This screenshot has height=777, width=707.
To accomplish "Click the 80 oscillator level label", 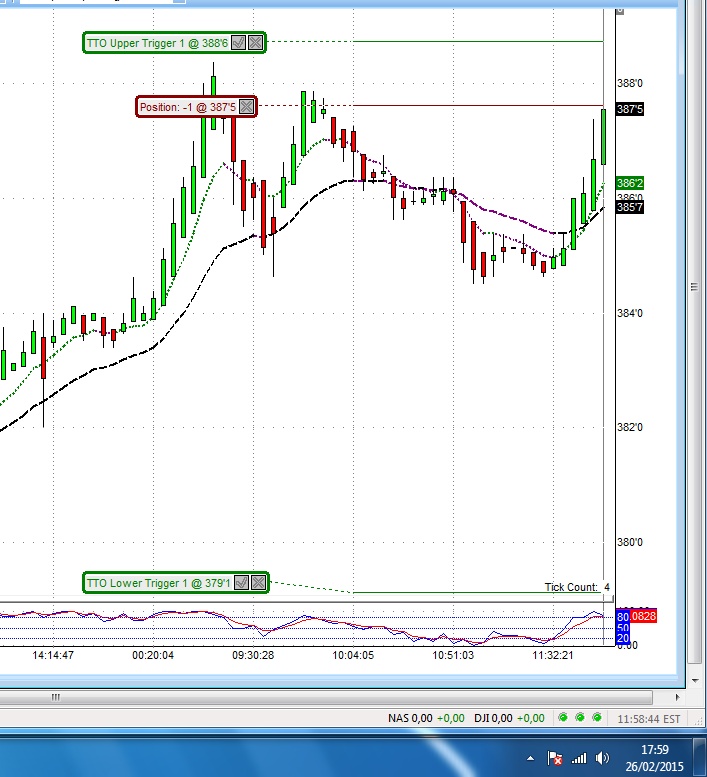I will pyautogui.click(x=623, y=617).
